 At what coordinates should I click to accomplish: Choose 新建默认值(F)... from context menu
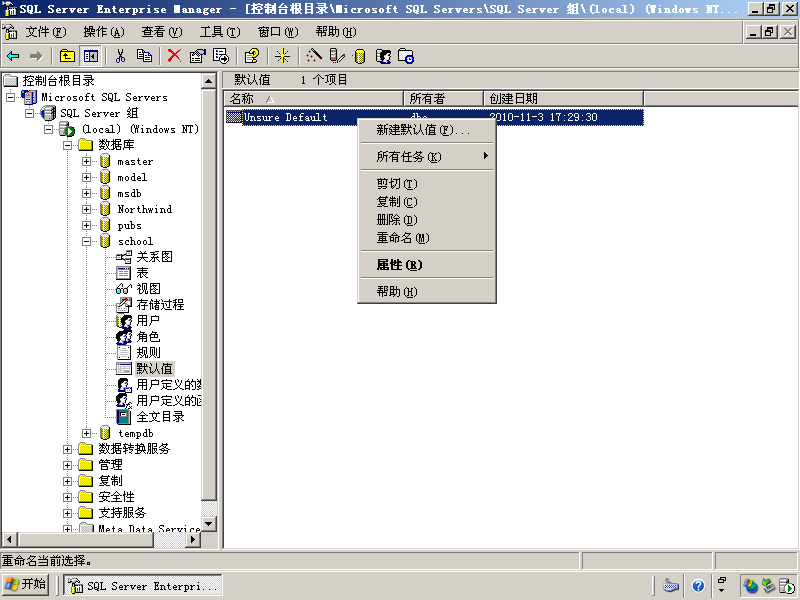427,130
